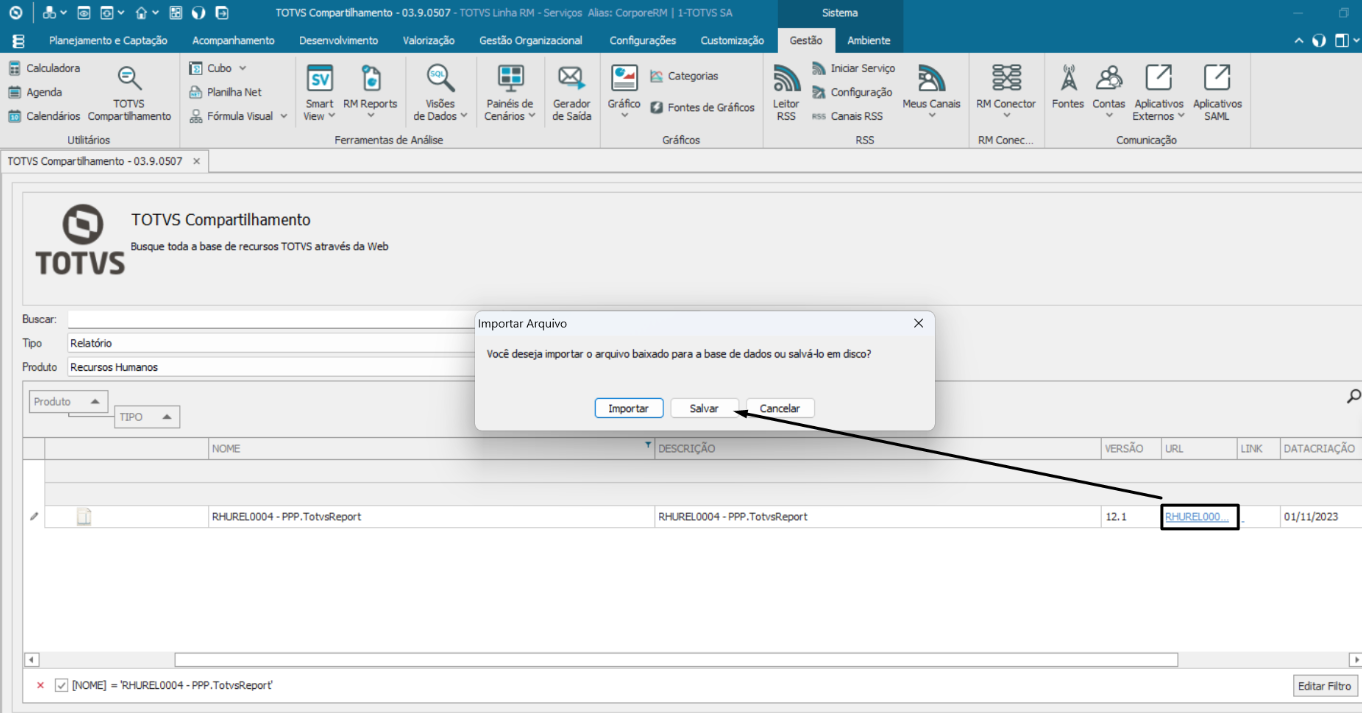Switch to the Customização tab

(x=732, y=41)
